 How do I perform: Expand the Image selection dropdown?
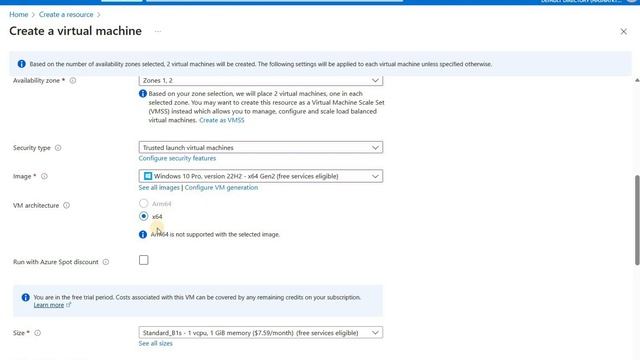click(260, 176)
